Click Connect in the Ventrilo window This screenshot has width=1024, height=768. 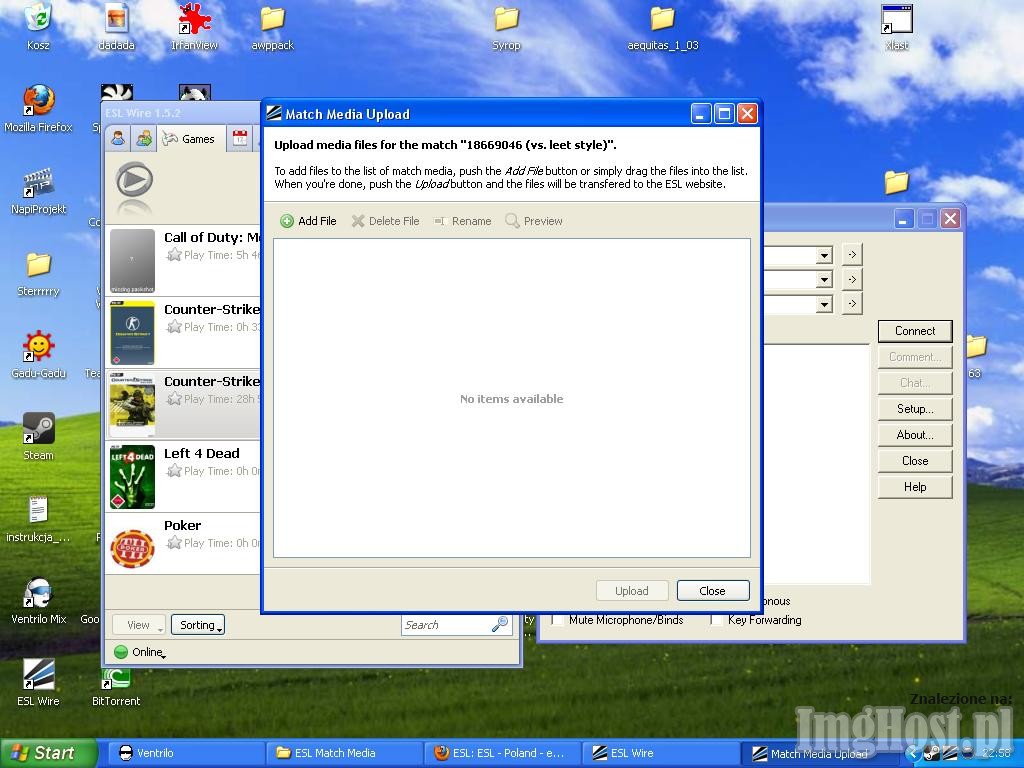point(915,331)
